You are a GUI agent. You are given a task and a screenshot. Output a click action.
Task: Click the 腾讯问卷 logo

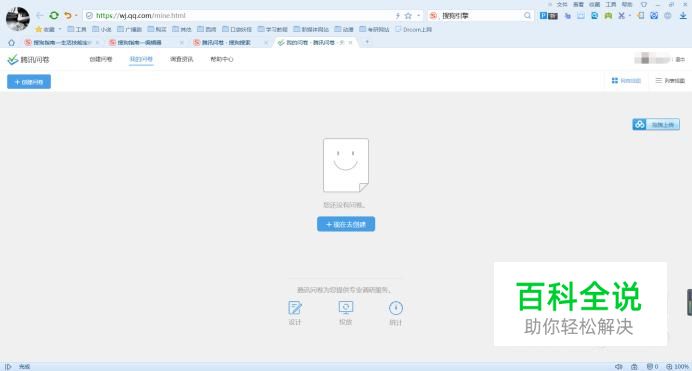pyautogui.click(x=28, y=59)
